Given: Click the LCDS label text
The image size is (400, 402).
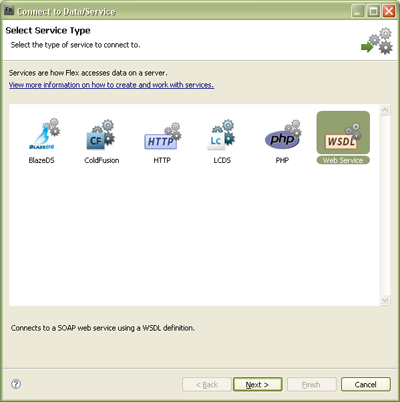Looking at the screenshot, I should pos(222,160).
